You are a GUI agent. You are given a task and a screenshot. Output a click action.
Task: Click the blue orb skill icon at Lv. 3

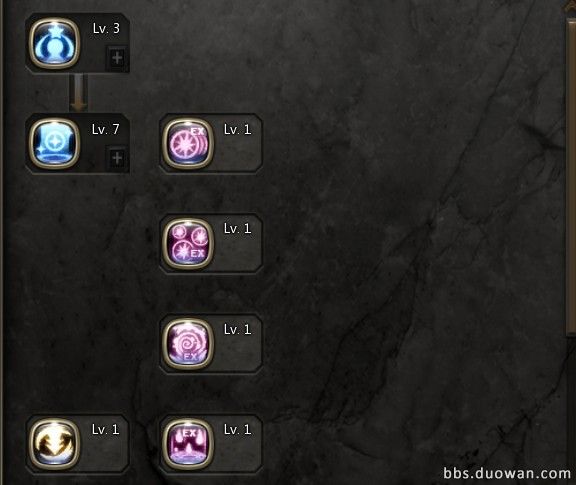(54, 43)
